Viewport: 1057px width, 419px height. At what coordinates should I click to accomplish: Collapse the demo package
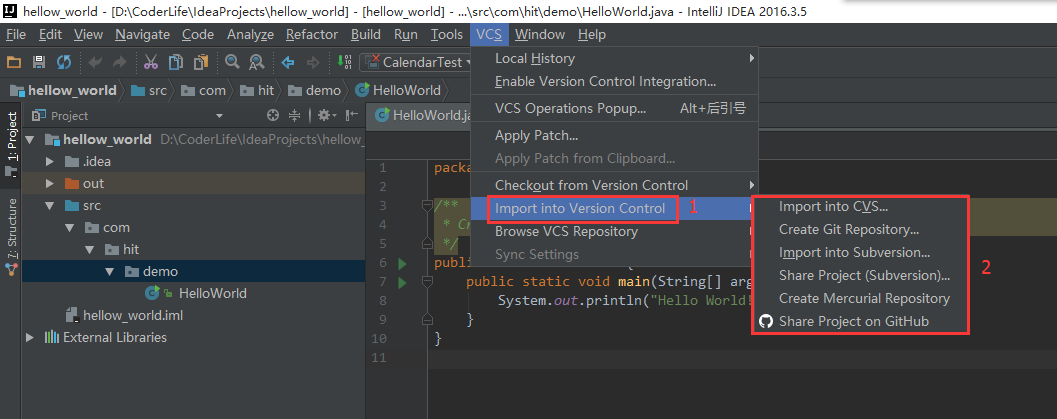(110, 271)
